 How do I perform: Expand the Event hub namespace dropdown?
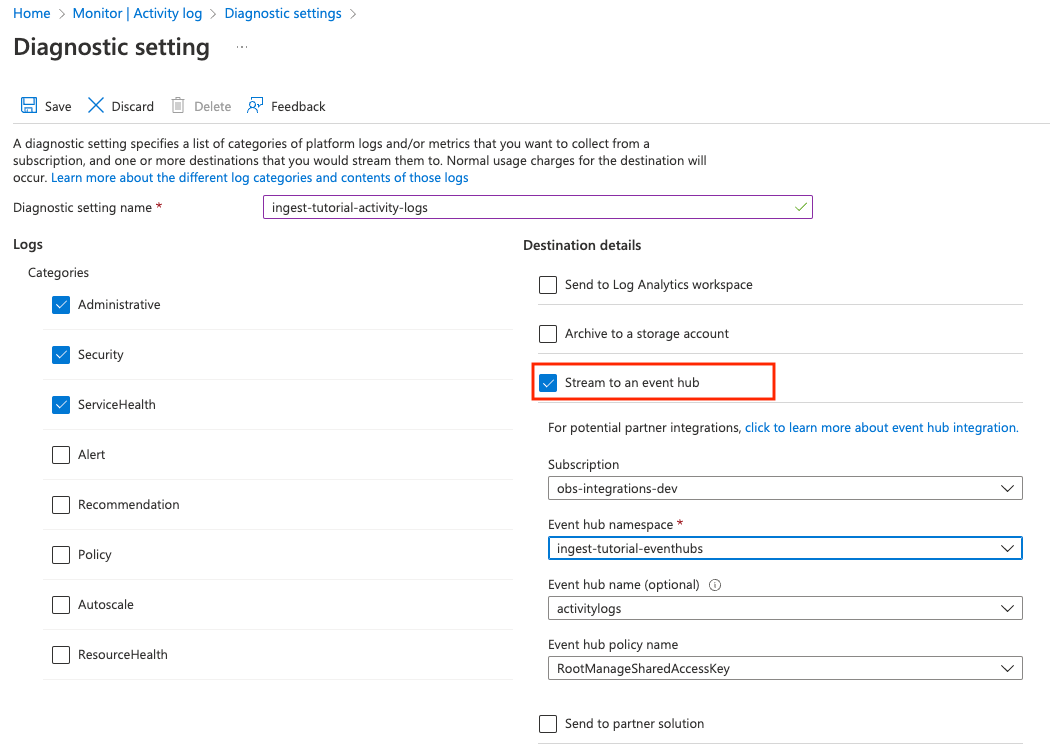[785, 548]
